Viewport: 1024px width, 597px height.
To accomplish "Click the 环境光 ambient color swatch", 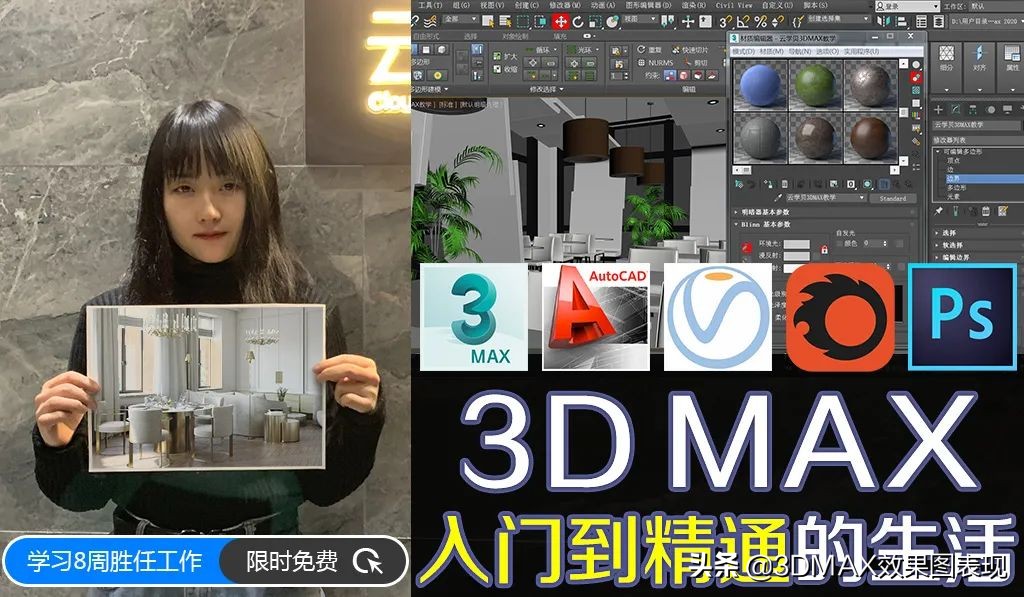I will 797,244.
